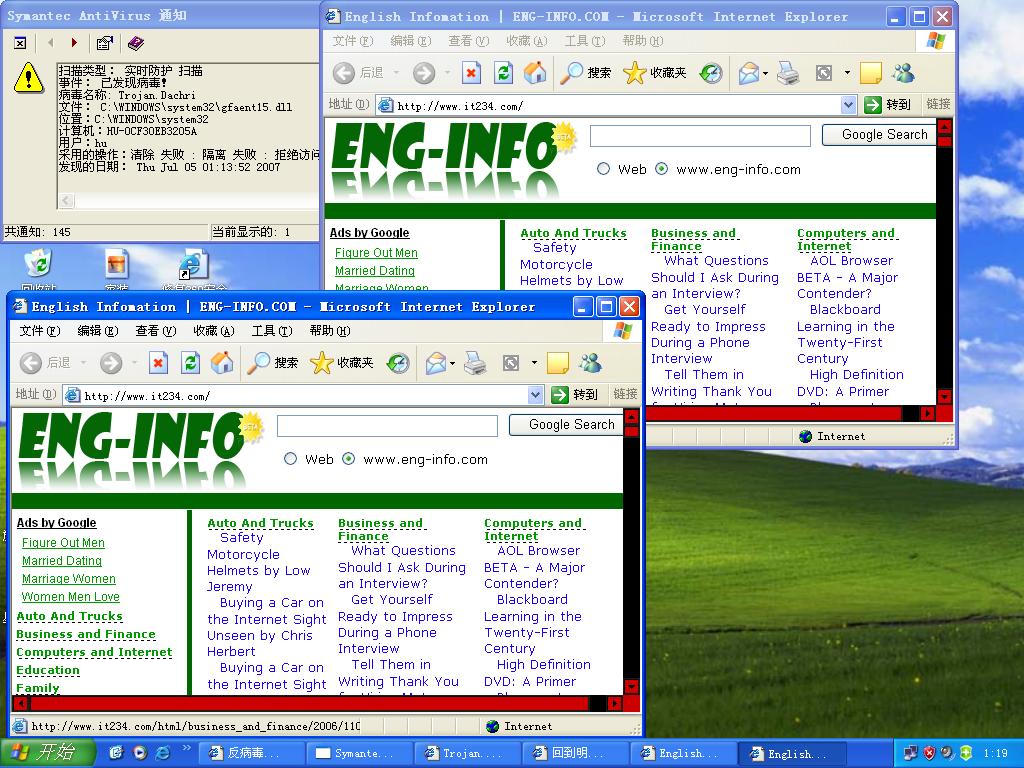Open 查看(V) menu in front IE window
The height and width of the screenshot is (768, 1024).
point(156,331)
